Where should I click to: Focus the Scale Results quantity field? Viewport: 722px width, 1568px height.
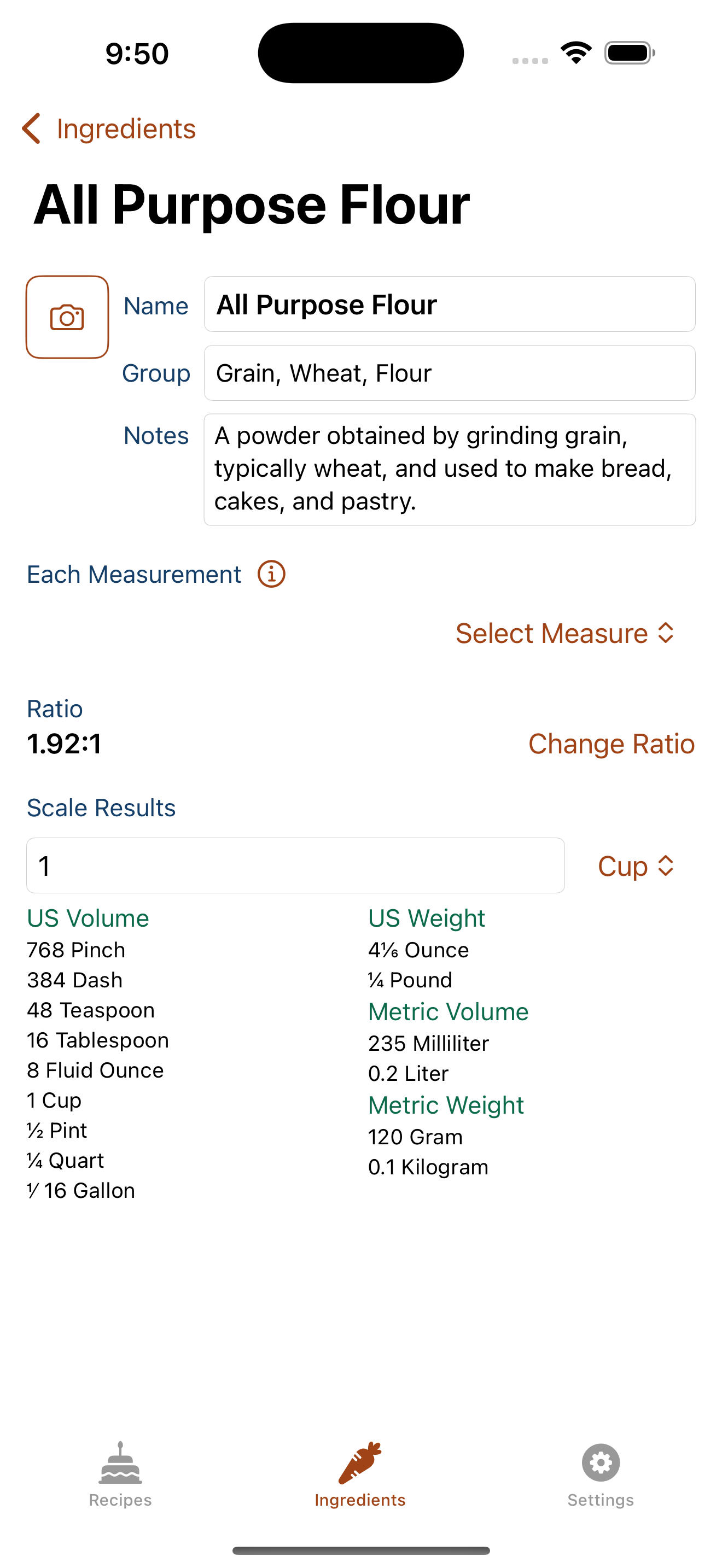295,865
